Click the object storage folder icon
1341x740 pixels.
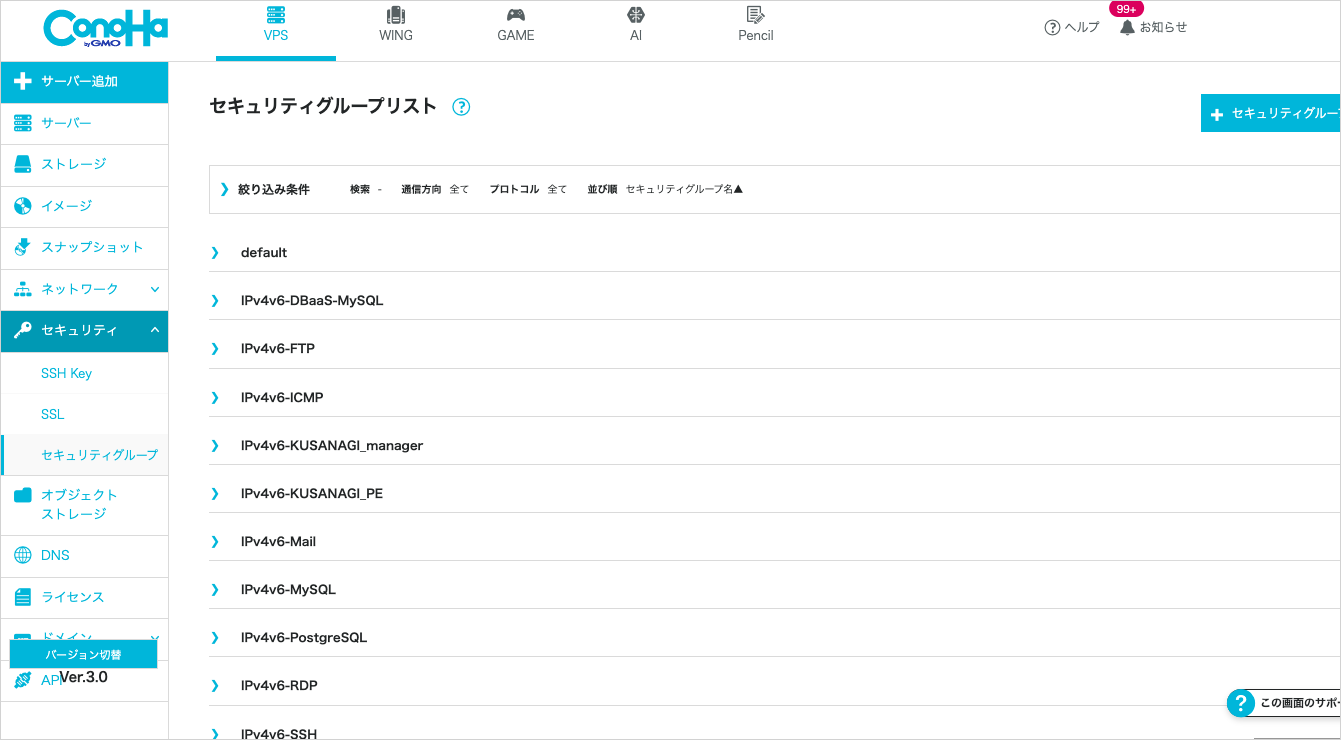pyautogui.click(x=23, y=495)
